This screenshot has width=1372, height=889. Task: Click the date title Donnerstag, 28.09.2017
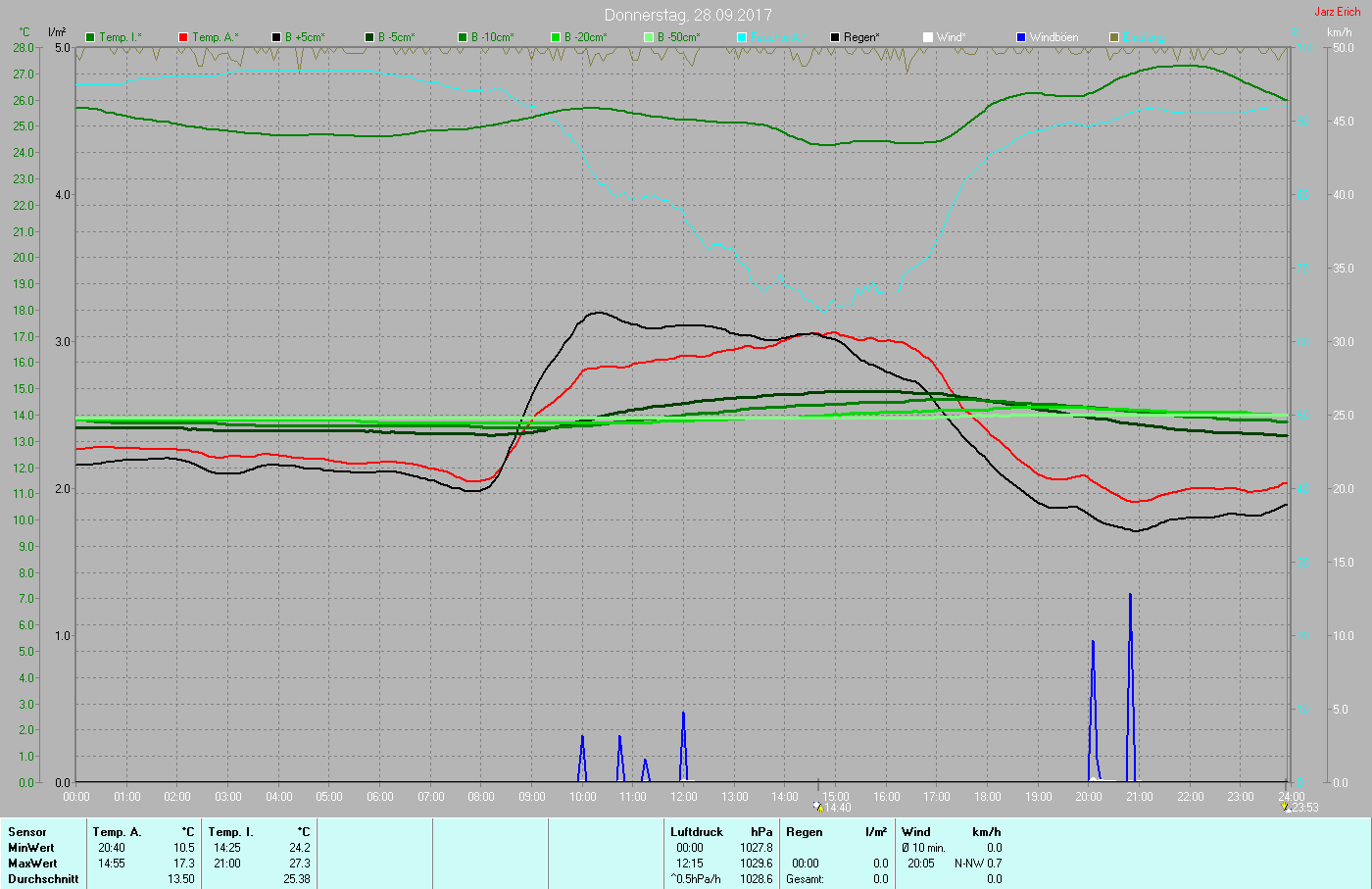(x=688, y=15)
